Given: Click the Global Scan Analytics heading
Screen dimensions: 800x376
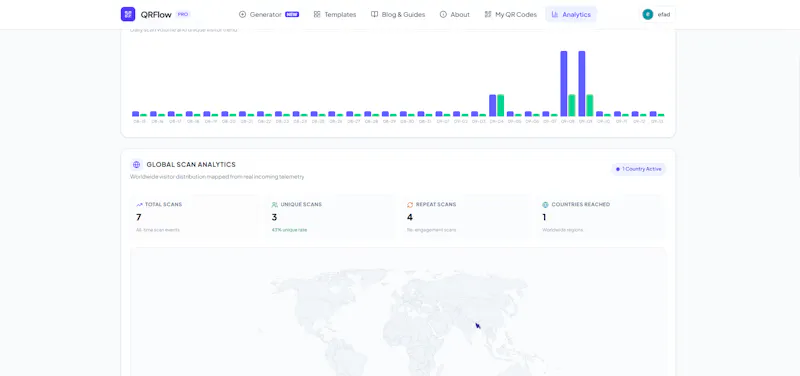Looking at the screenshot, I should pyautogui.click(x=191, y=165).
